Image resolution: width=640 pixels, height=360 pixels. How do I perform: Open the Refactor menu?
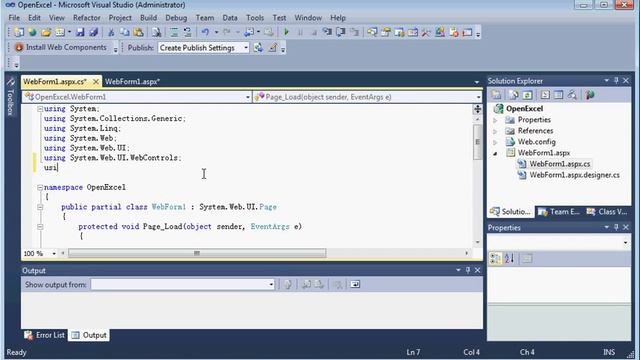click(87, 18)
